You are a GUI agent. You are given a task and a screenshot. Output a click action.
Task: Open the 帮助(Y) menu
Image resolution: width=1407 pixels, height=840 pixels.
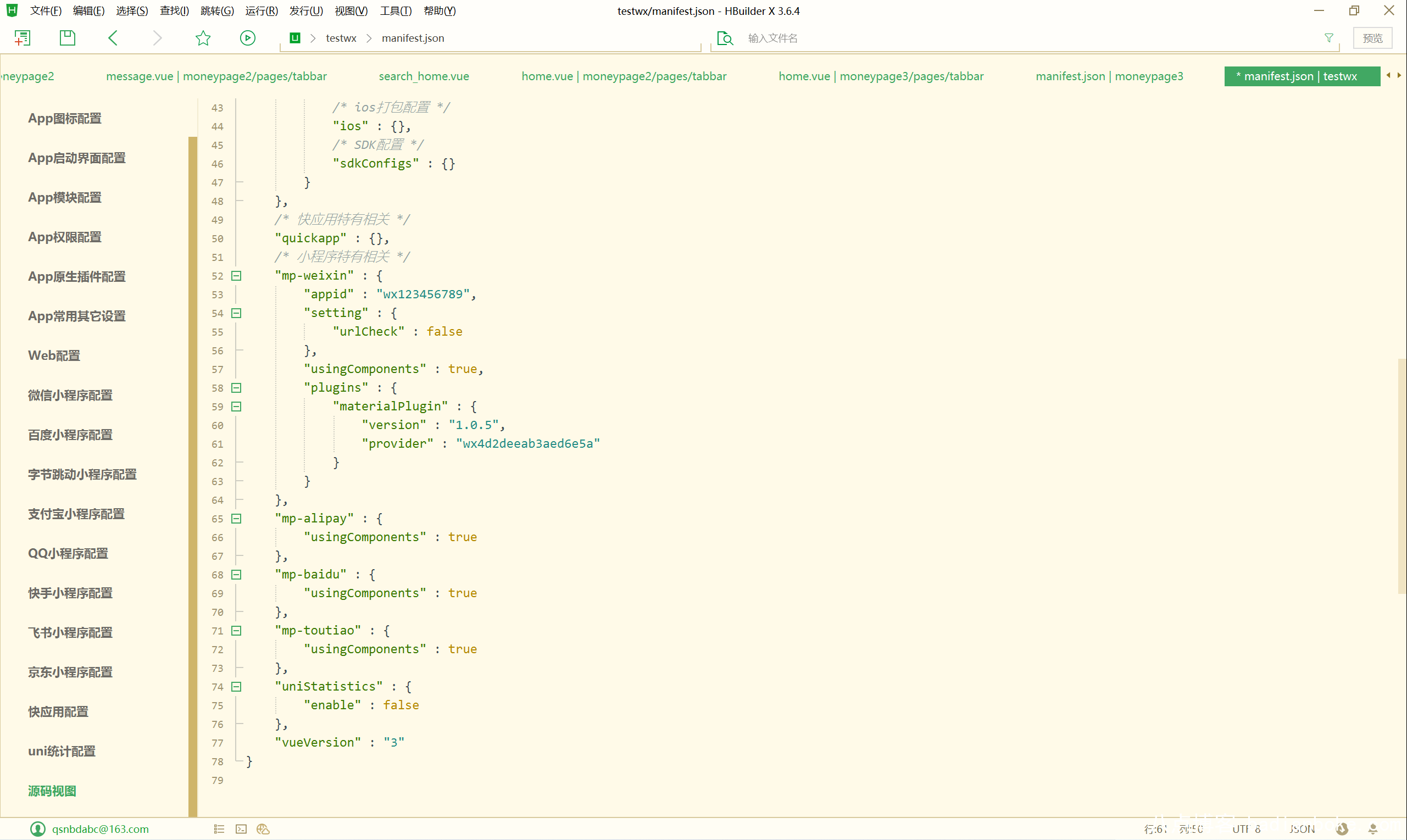point(440,11)
